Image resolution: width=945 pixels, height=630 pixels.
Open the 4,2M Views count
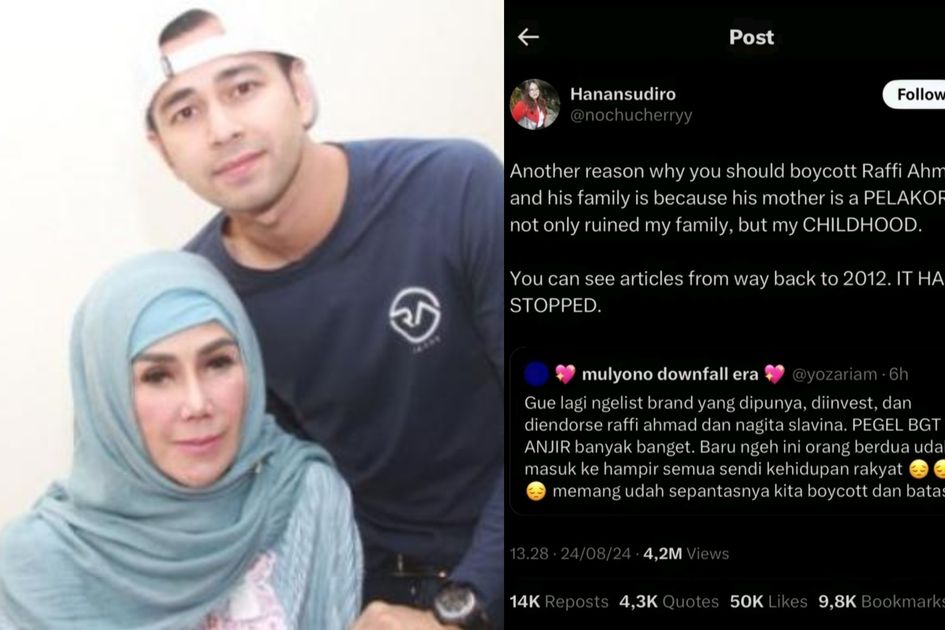(x=686, y=553)
